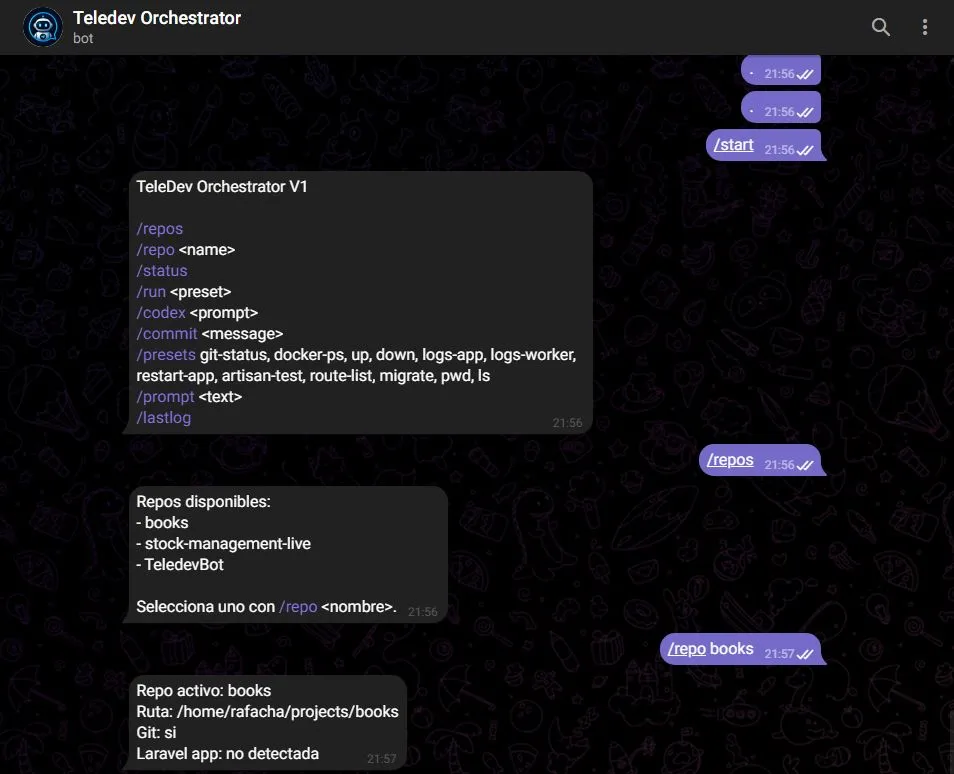
Task: Click the 'bot' subtitle under the chat title
Action: (83, 38)
